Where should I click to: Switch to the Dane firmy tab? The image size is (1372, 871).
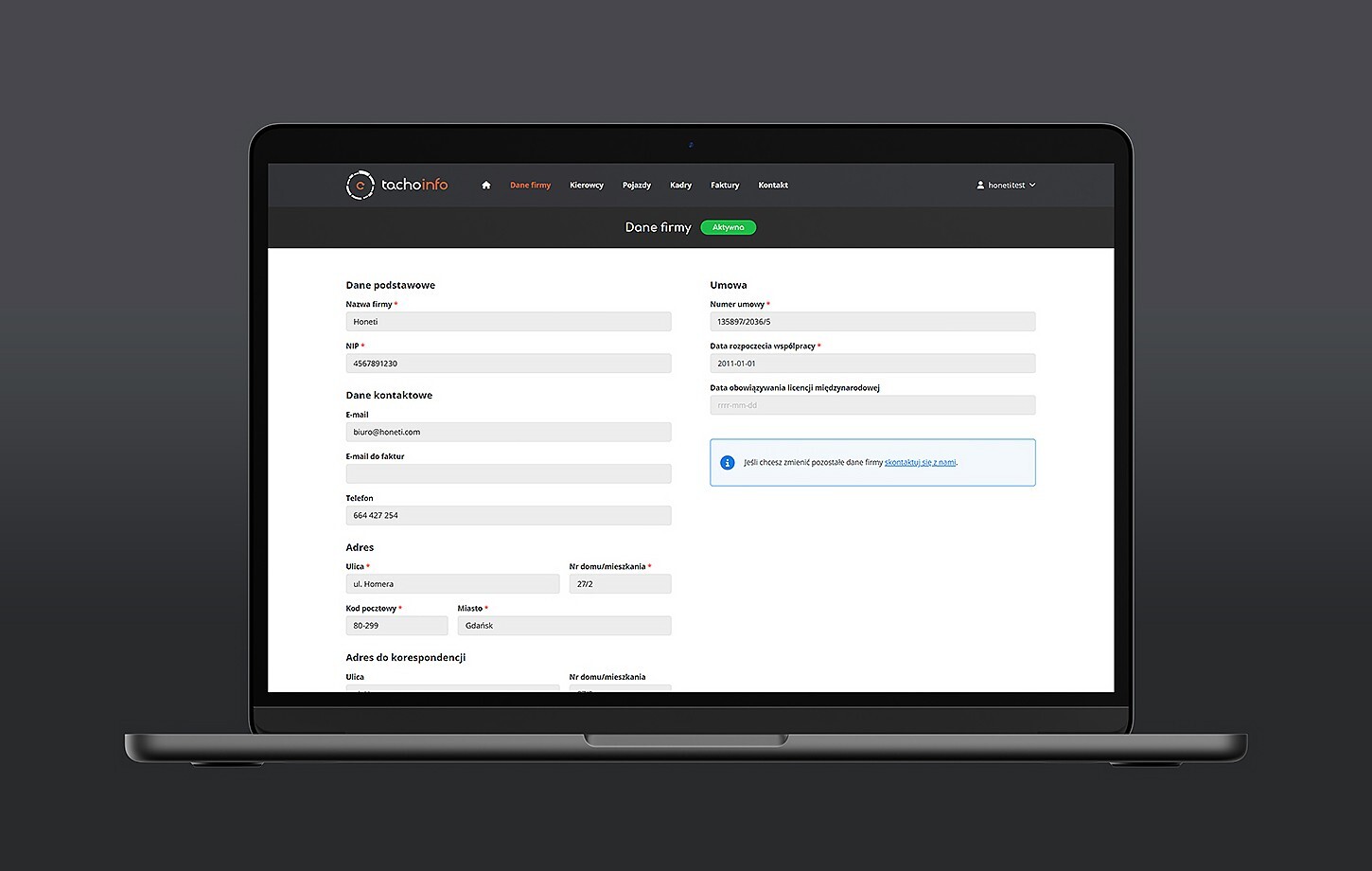click(530, 185)
